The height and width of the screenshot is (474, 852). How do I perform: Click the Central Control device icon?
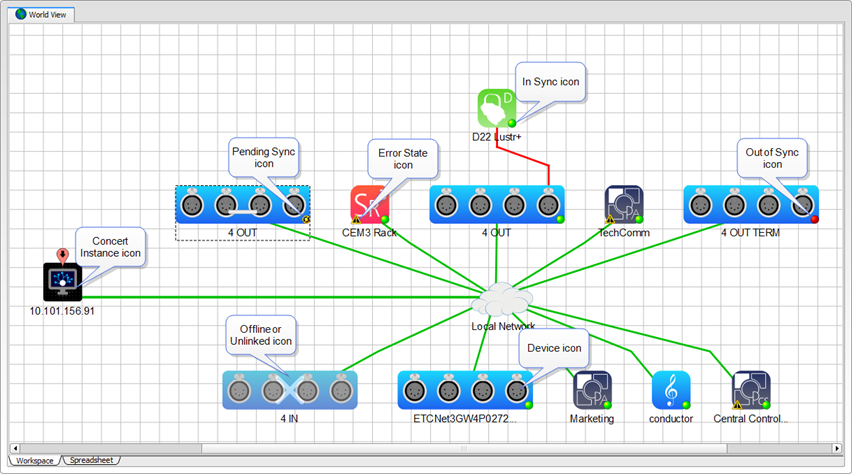click(750, 390)
